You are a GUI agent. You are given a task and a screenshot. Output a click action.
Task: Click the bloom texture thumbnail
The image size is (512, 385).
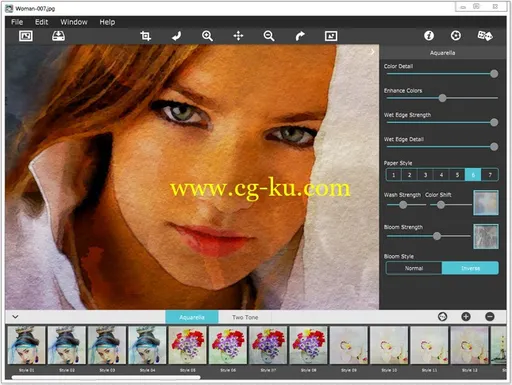(486, 236)
